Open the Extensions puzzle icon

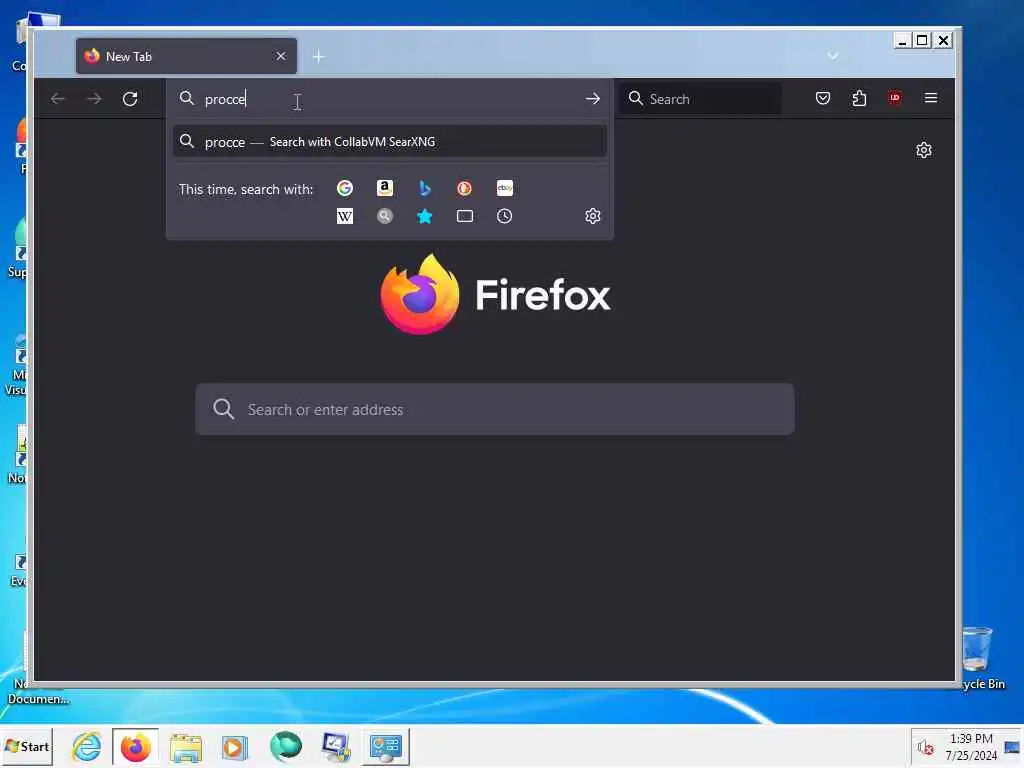859,98
